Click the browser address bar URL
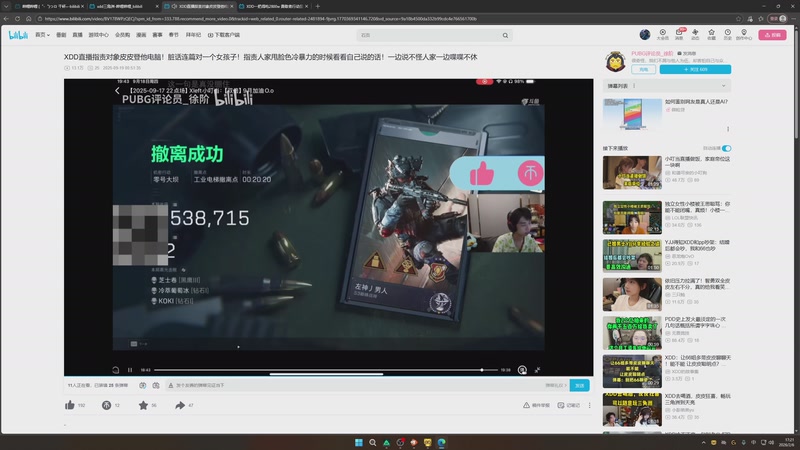Viewport: 800px width, 450px height. tap(260, 19)
